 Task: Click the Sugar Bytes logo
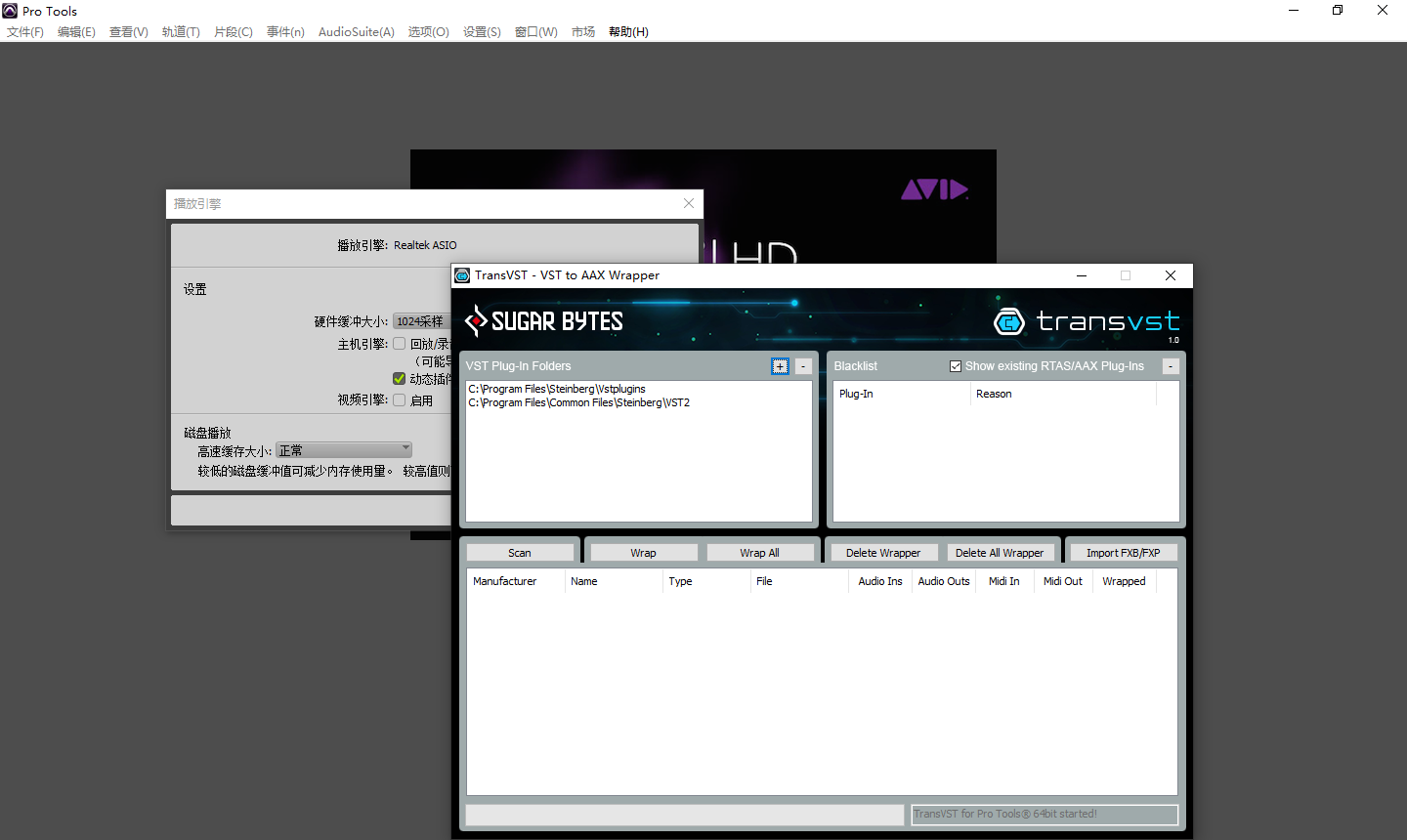[544, 320]
